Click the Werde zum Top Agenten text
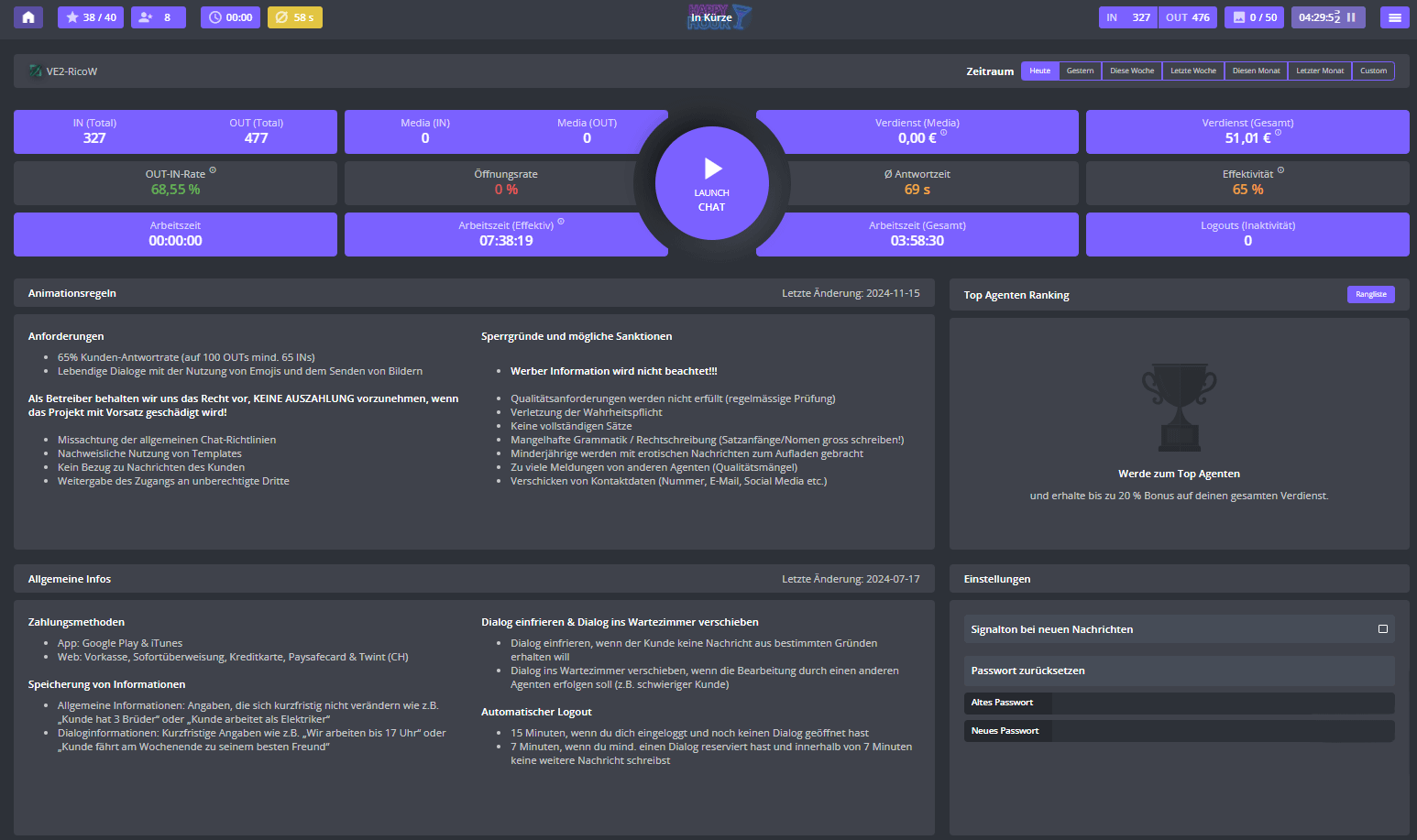This screenshot has width=1417, height=840. pos(1179,474)
